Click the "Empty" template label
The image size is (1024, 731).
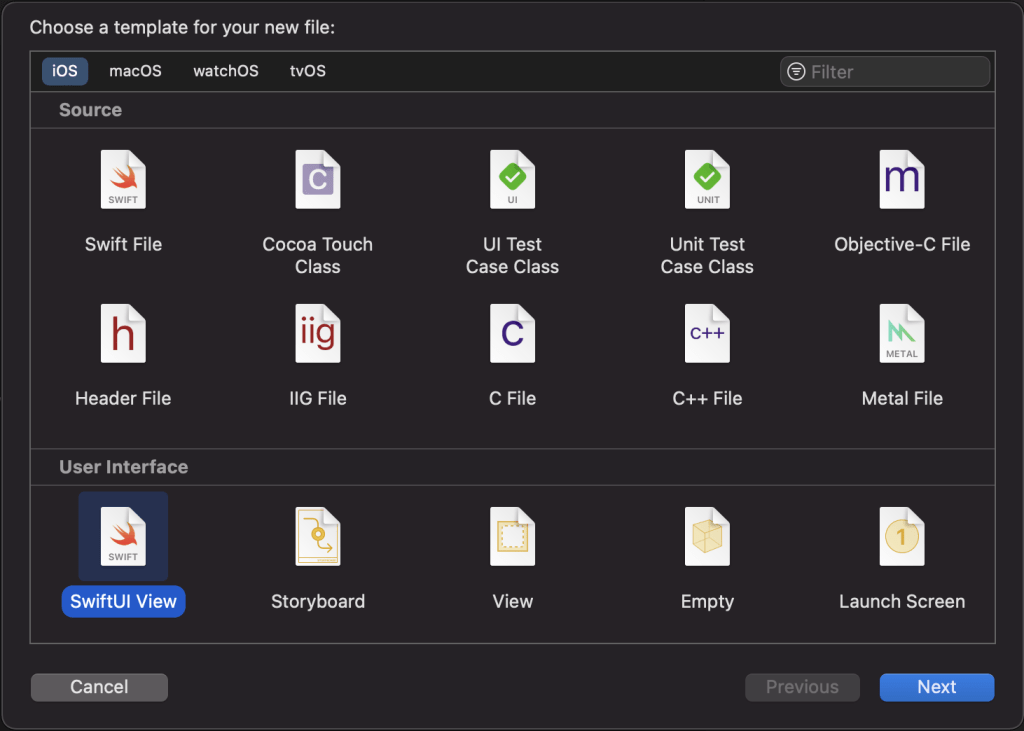pos(707,602)
